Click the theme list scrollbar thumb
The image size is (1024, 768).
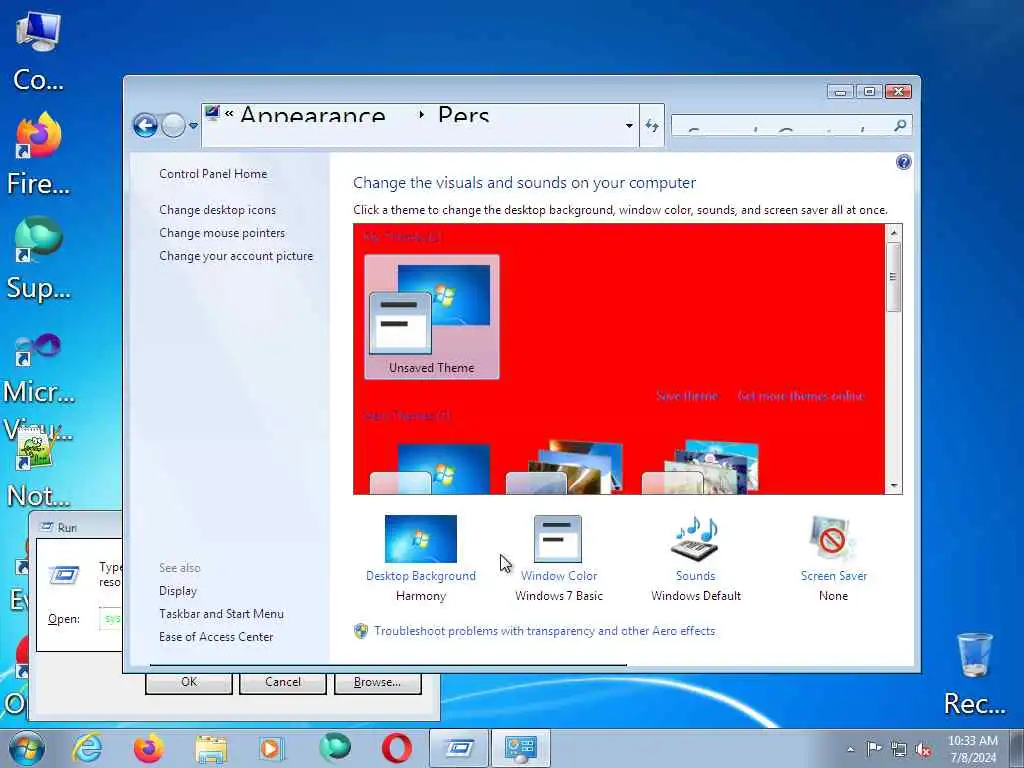893,277
